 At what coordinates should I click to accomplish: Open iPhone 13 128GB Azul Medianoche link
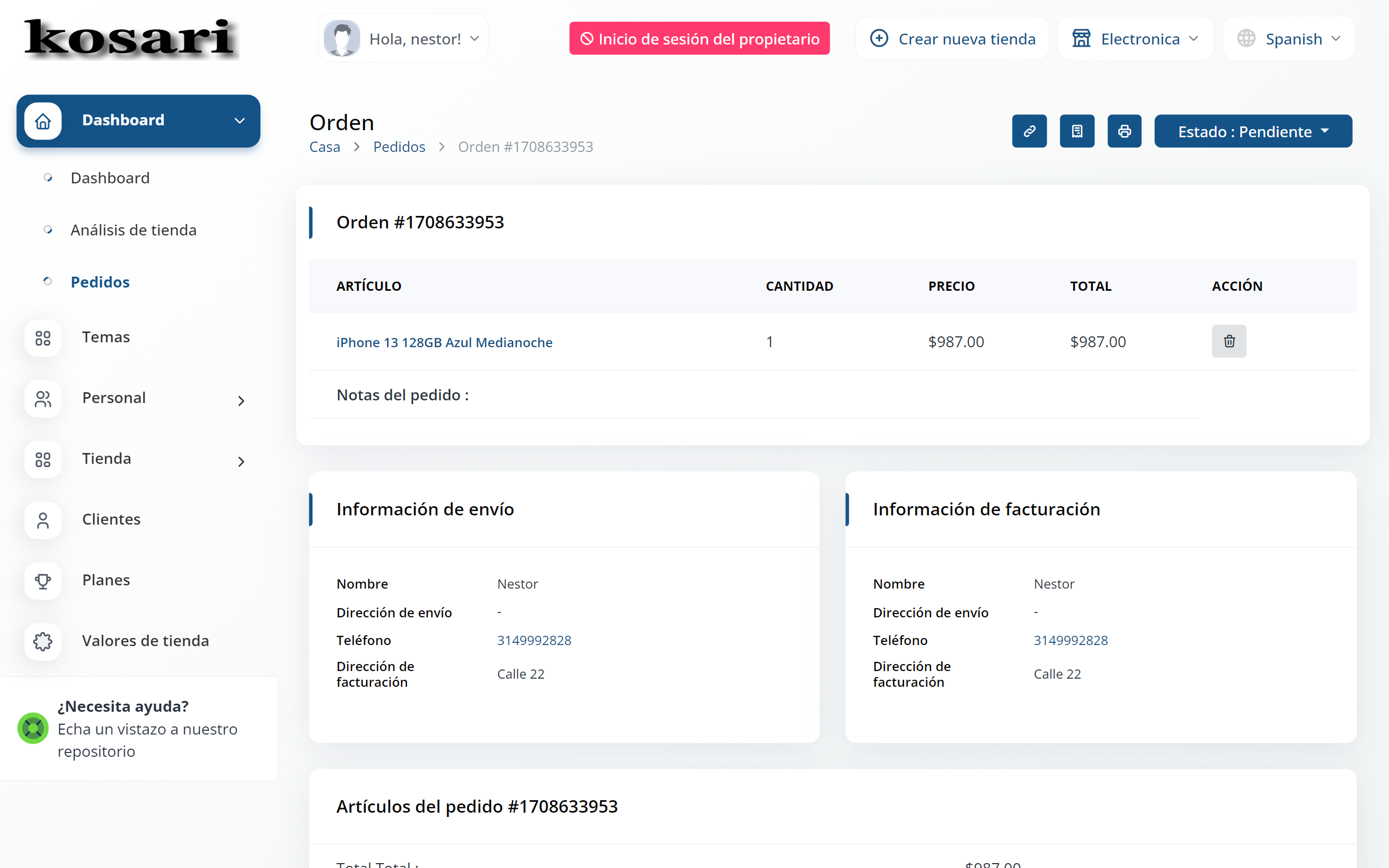click(444, 343)
